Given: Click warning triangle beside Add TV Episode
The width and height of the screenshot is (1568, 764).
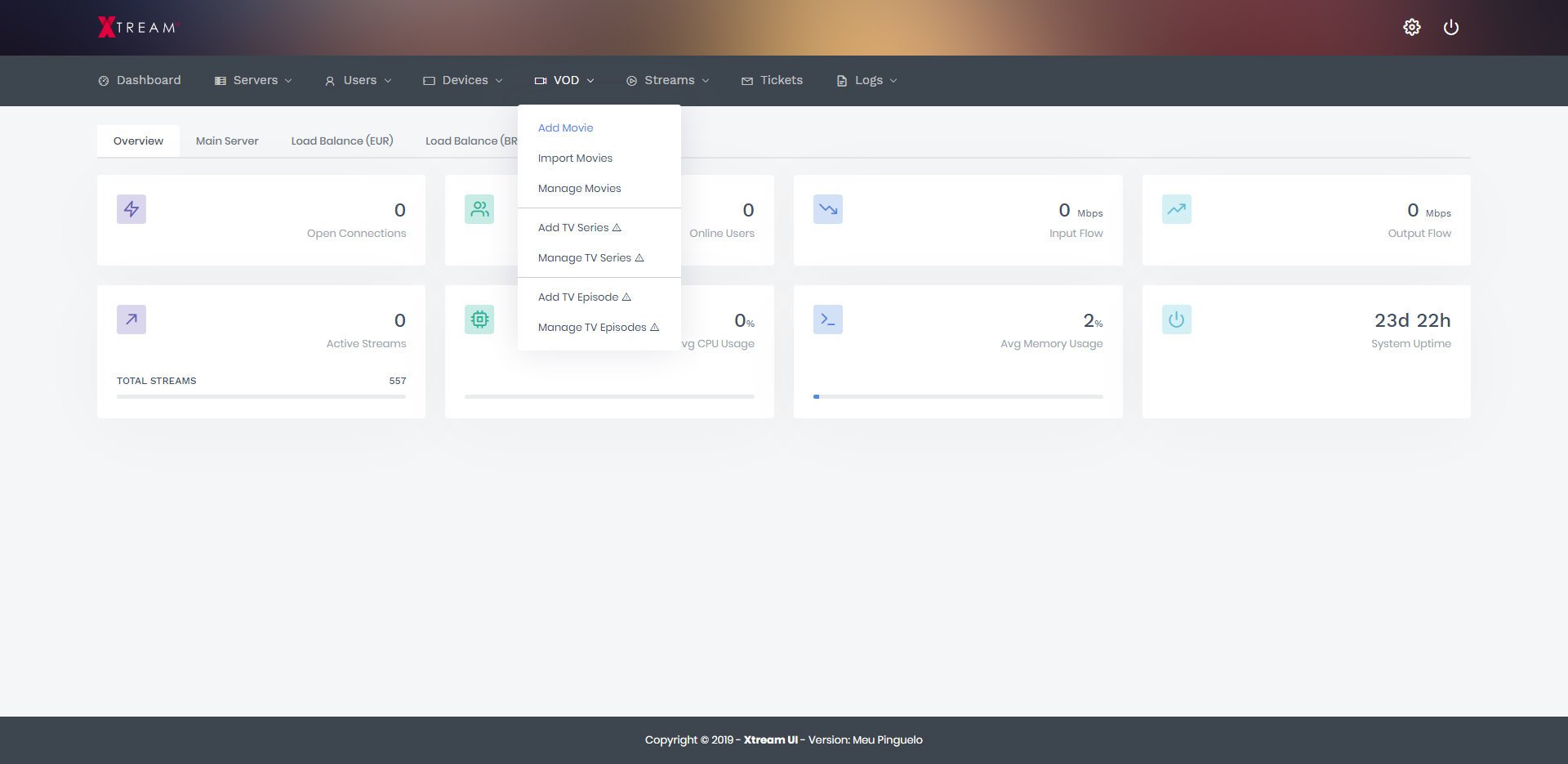Looking at the screenshot, I should pos(626,297).
